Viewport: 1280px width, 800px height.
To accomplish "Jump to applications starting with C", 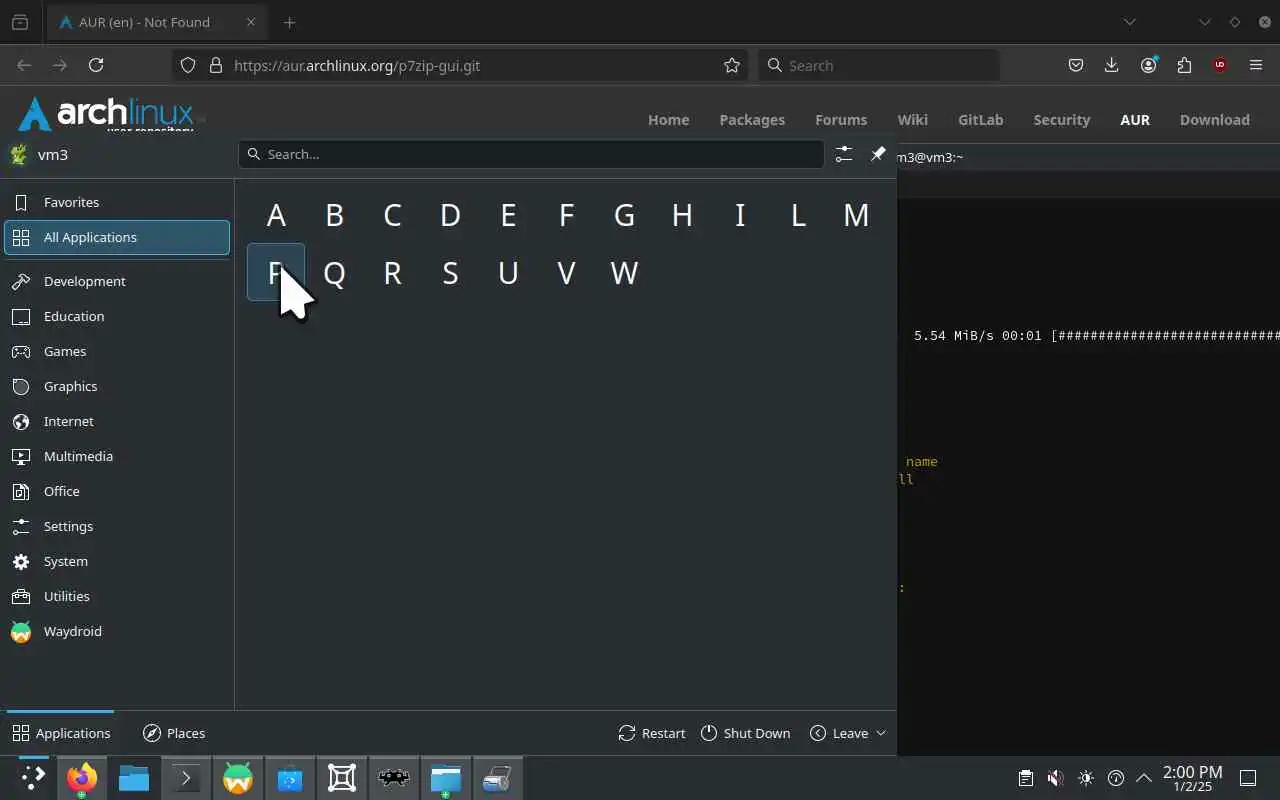I will [x=392, y=215].
